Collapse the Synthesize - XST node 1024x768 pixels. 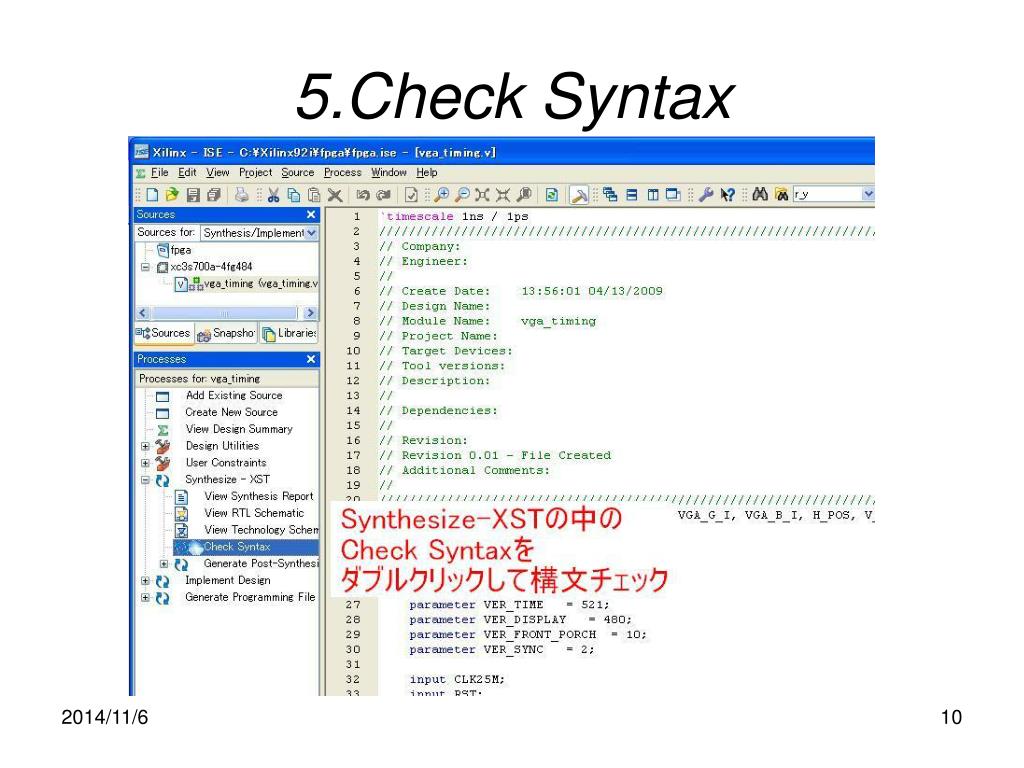[x=145, y=480]
